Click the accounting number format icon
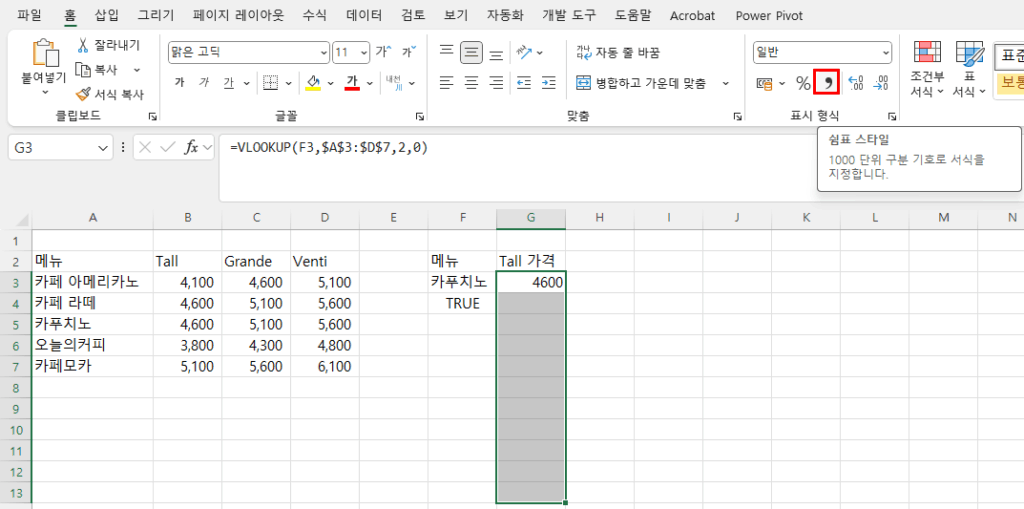This screenshot has height=509, width=1024. 765,83
